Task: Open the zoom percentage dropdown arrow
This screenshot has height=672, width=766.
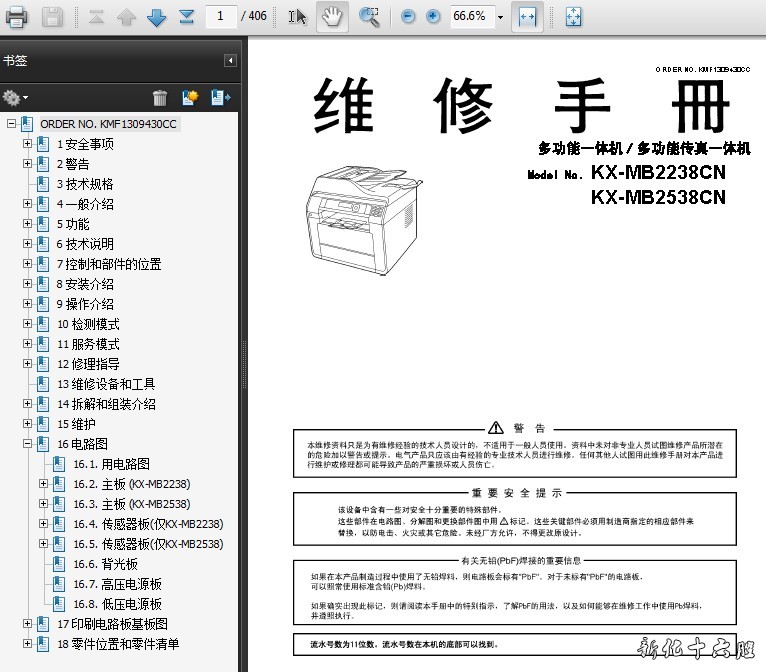Action: (x=500, y=17)
